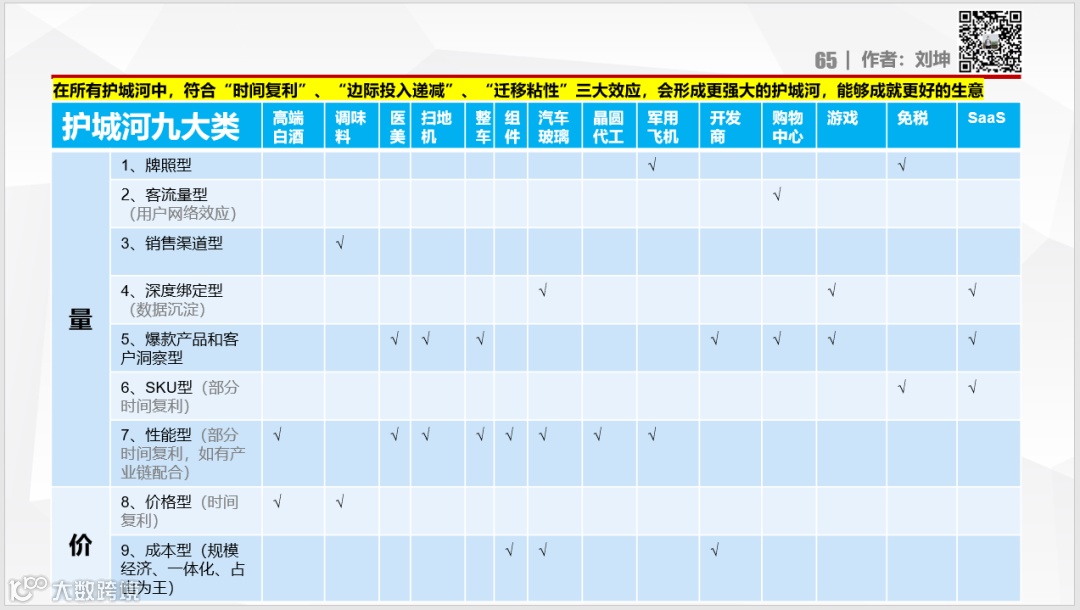Screen dimensions: 1080x610
Task: Click the checkmark for 成本型 under 组件
Action: [x=509, y=550]
